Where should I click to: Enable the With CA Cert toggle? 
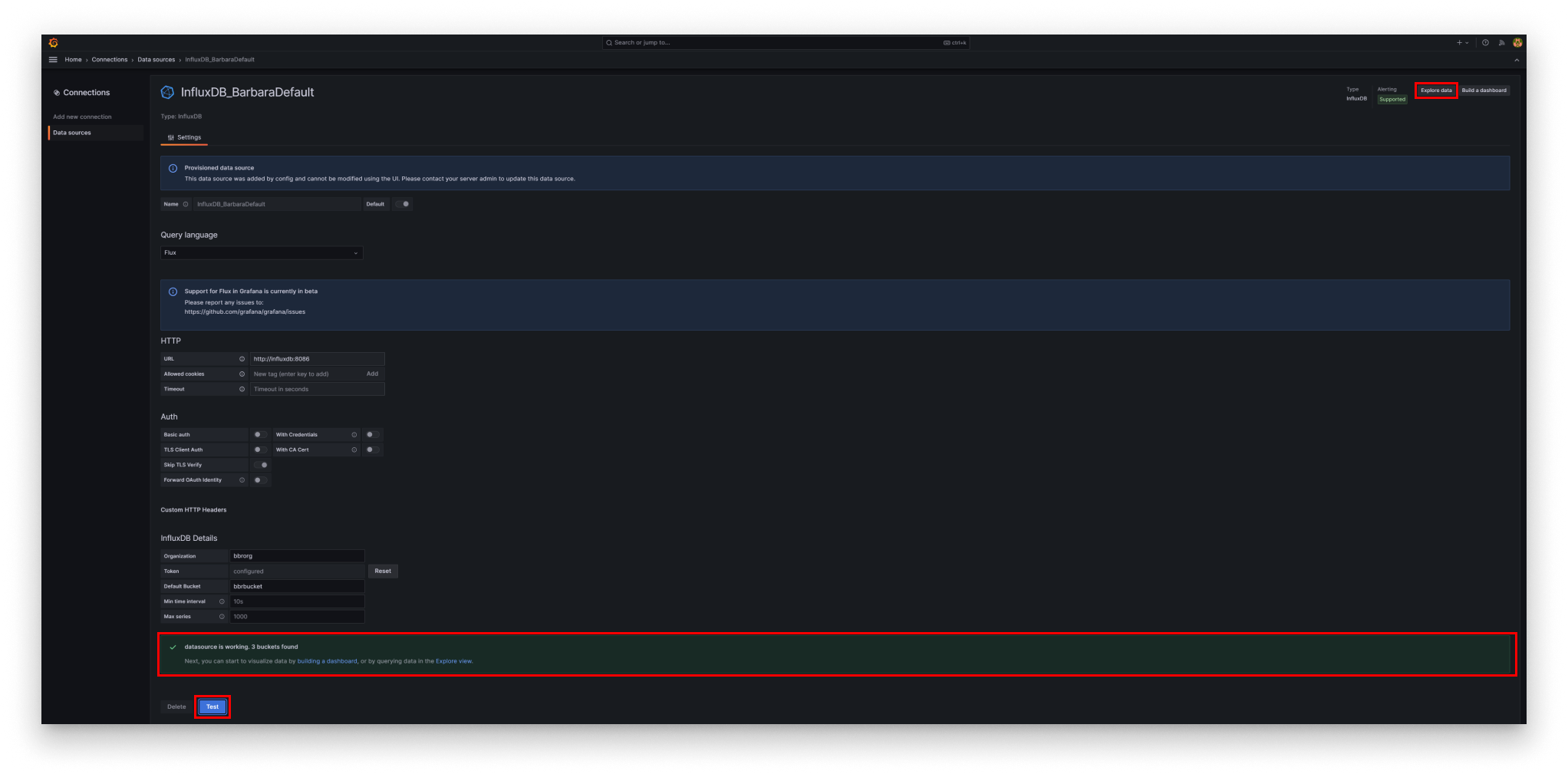[x=371, y=450]
